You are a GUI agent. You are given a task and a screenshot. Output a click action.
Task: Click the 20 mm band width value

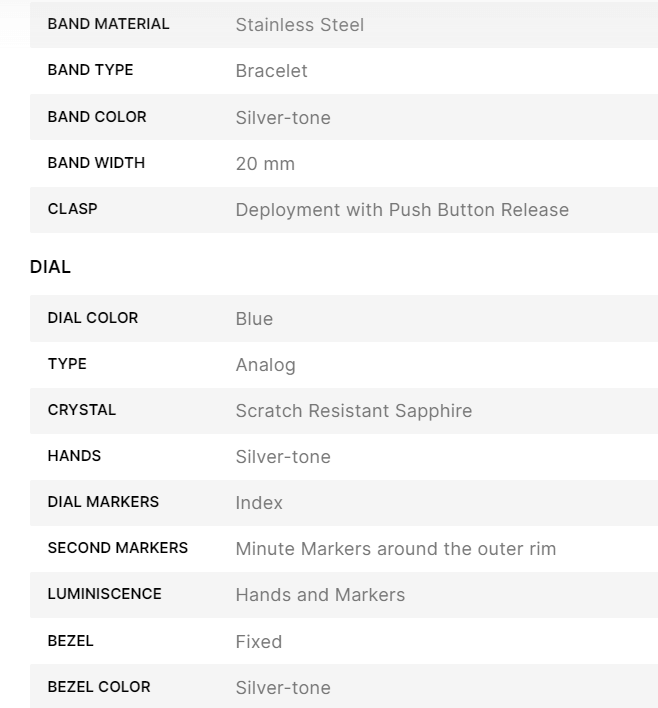click(x=265, y=164)
